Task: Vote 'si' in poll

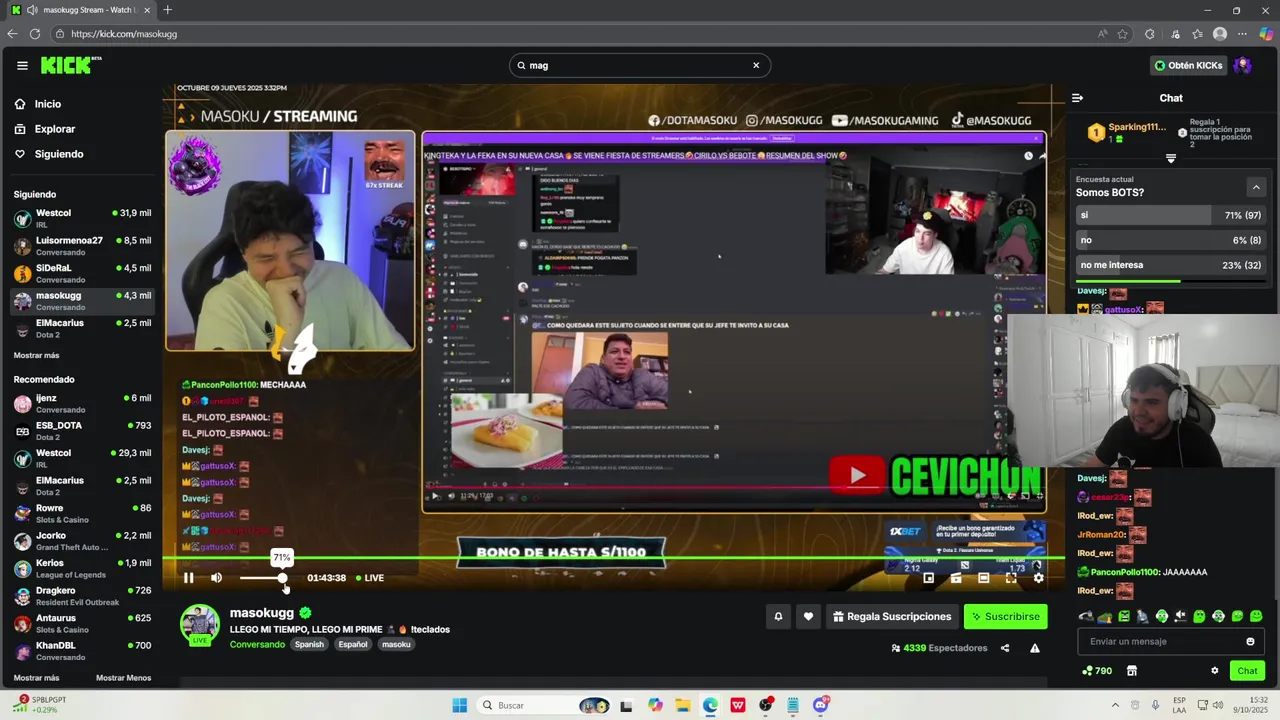Action: (x=1171, y=215)
